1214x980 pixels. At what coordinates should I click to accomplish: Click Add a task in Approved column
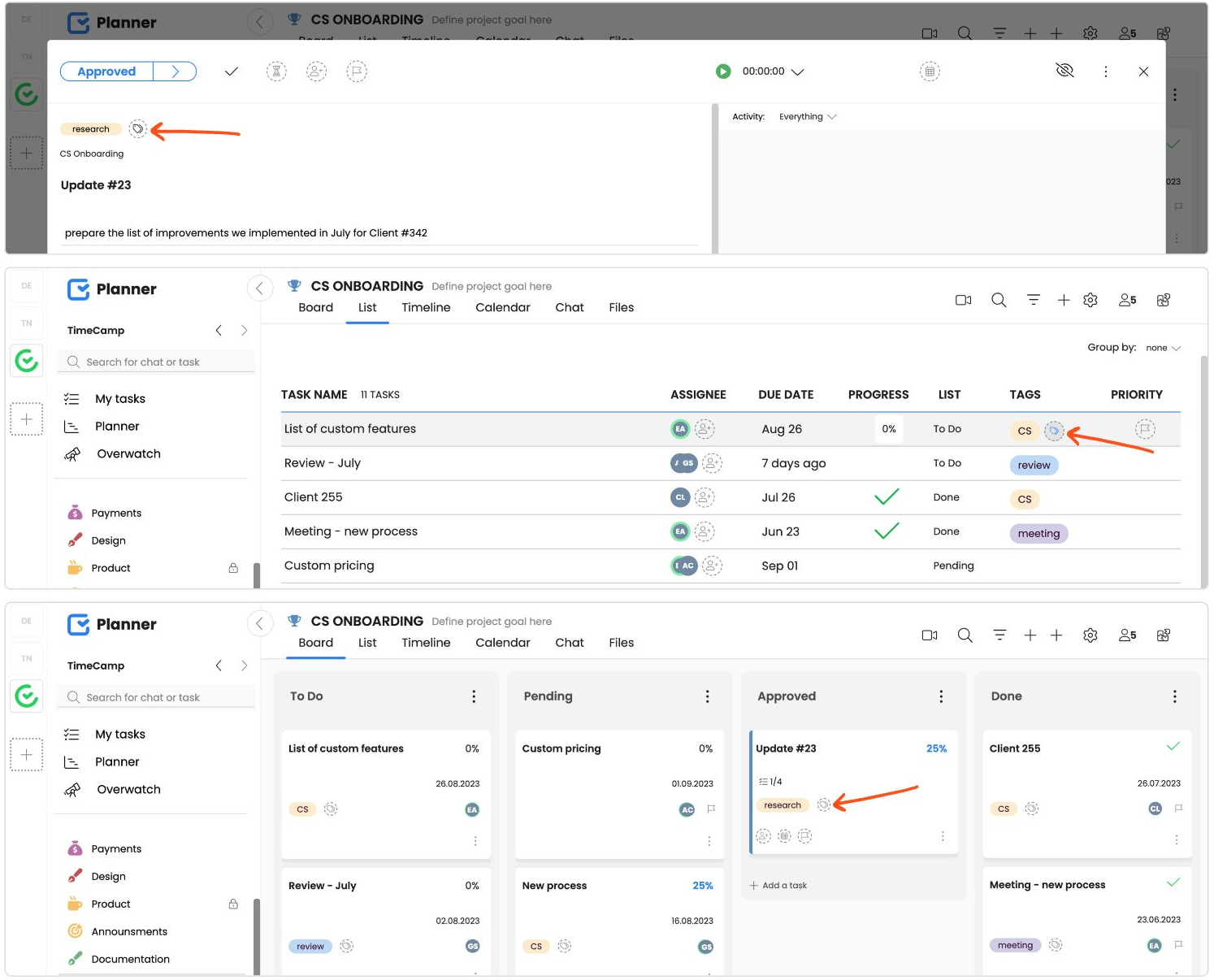[x=778, y=886]
